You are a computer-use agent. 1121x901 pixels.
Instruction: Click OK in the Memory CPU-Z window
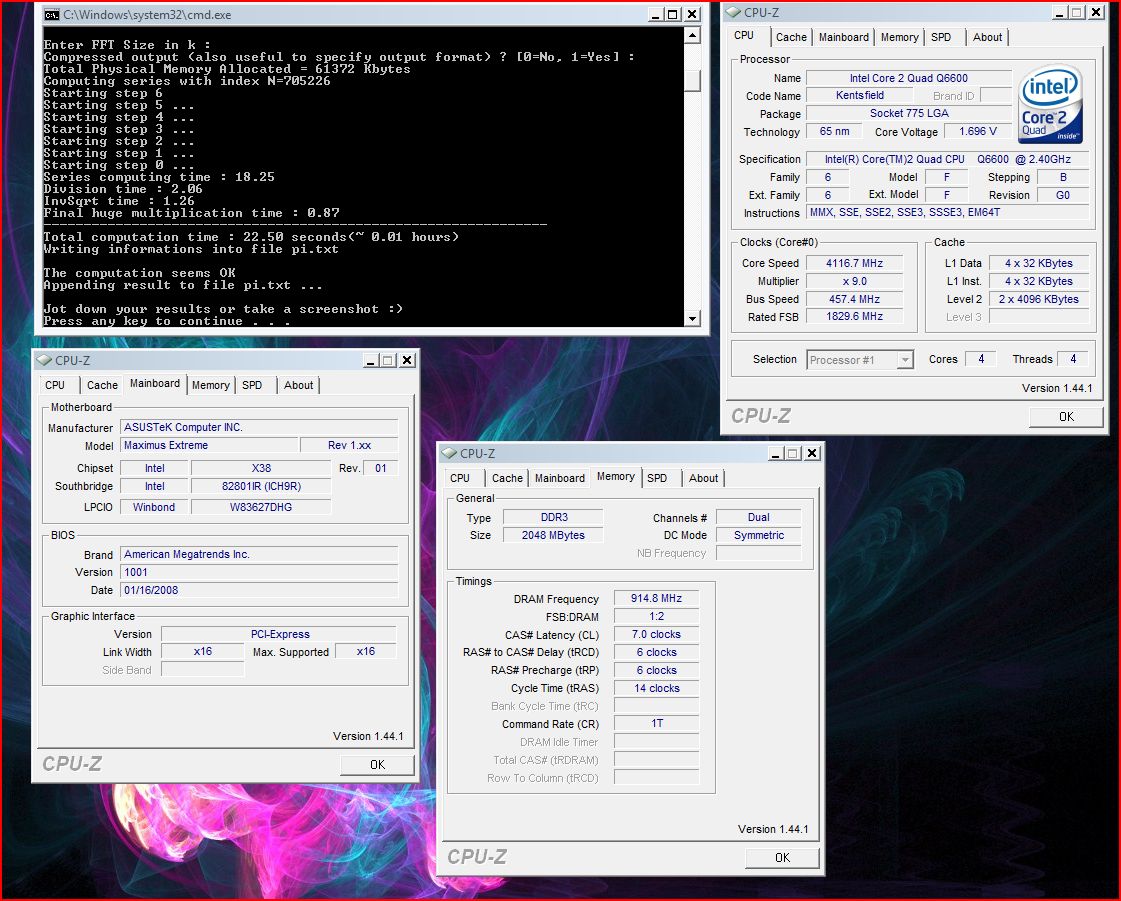[782, 857]
